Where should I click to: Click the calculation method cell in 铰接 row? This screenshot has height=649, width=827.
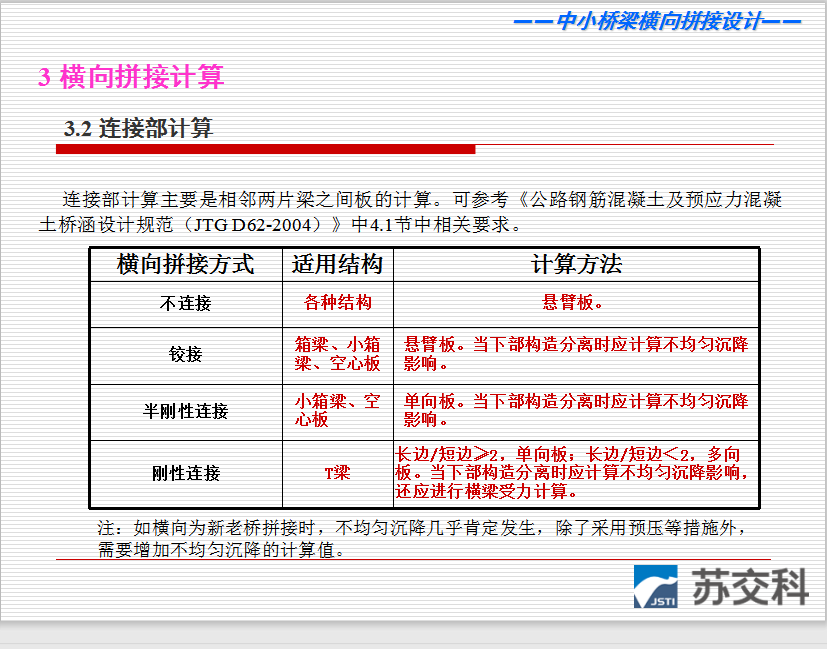(x=576, y=356)
